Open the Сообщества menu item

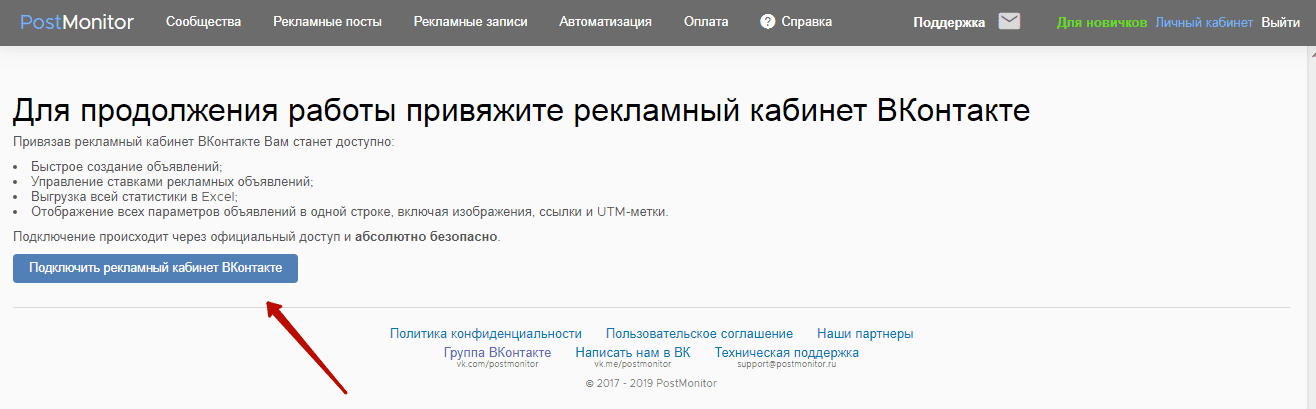(x=203, y=21)
